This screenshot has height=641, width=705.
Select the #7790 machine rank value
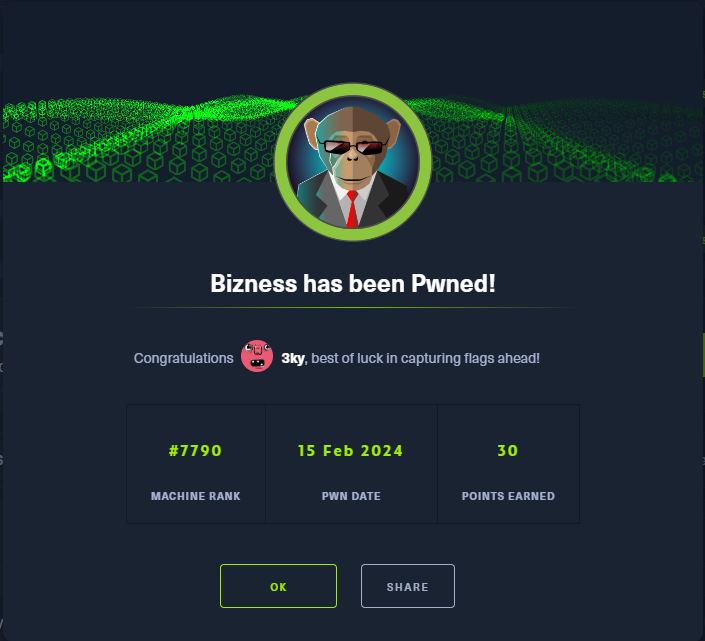(195, 450)
